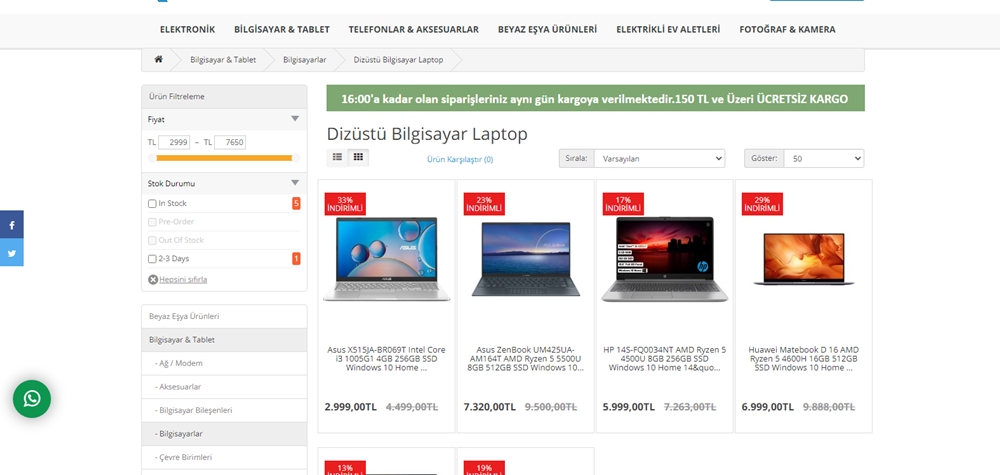Click the Asus X515JA laptop image

(x=386, y=259)
